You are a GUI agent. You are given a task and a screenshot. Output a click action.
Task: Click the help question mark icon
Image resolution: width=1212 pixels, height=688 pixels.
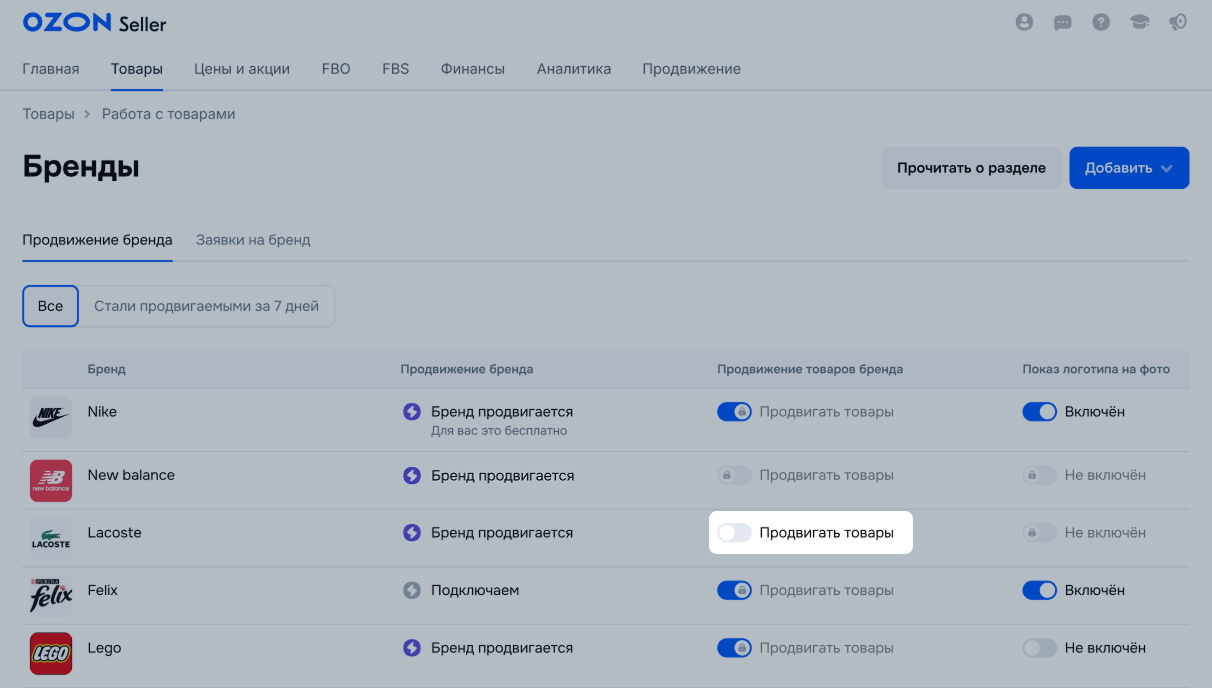tap(1101, 22)
